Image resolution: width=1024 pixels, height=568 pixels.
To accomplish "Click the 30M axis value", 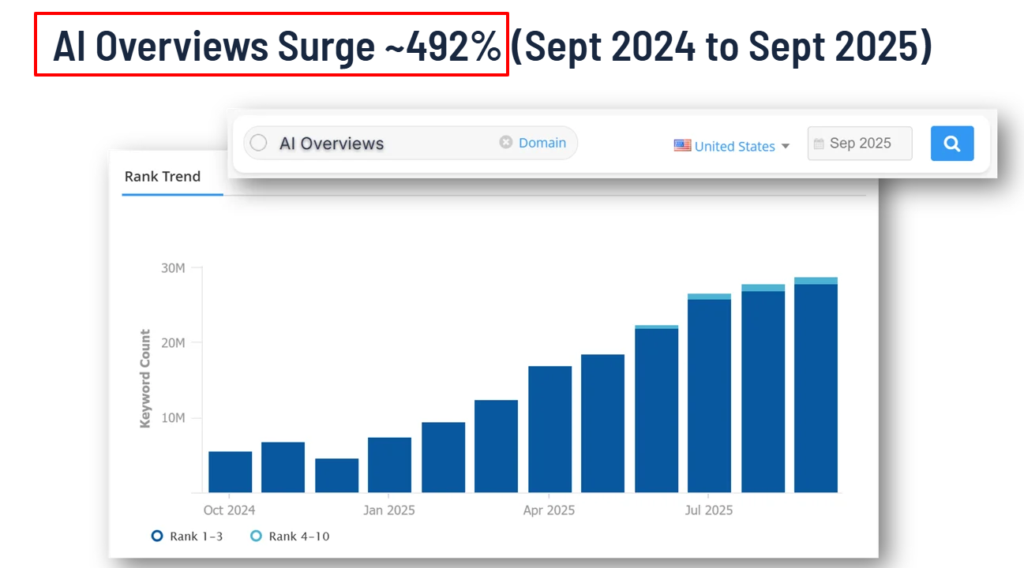I will (173, 268).
